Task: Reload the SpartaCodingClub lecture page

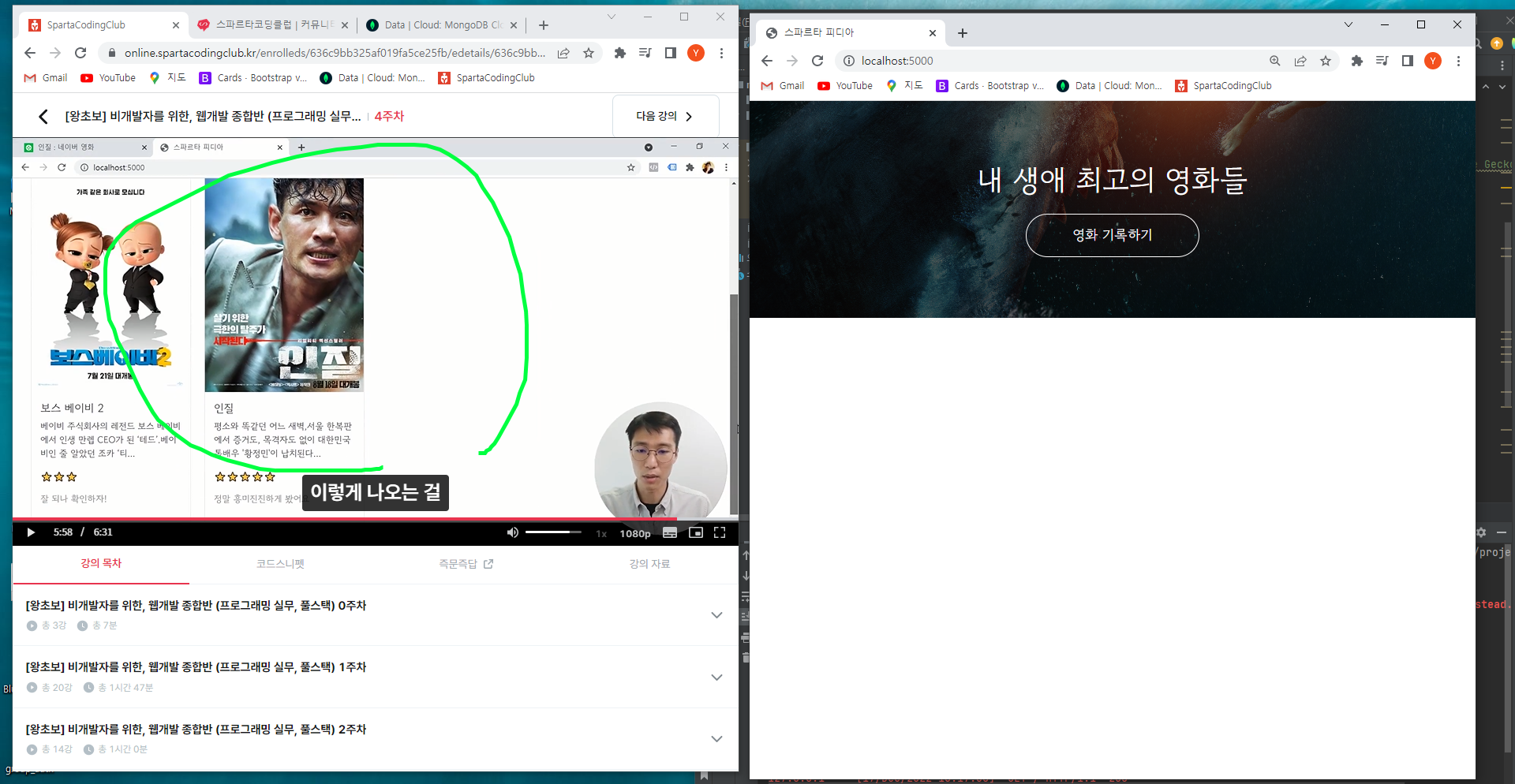Action: (80, 53)
